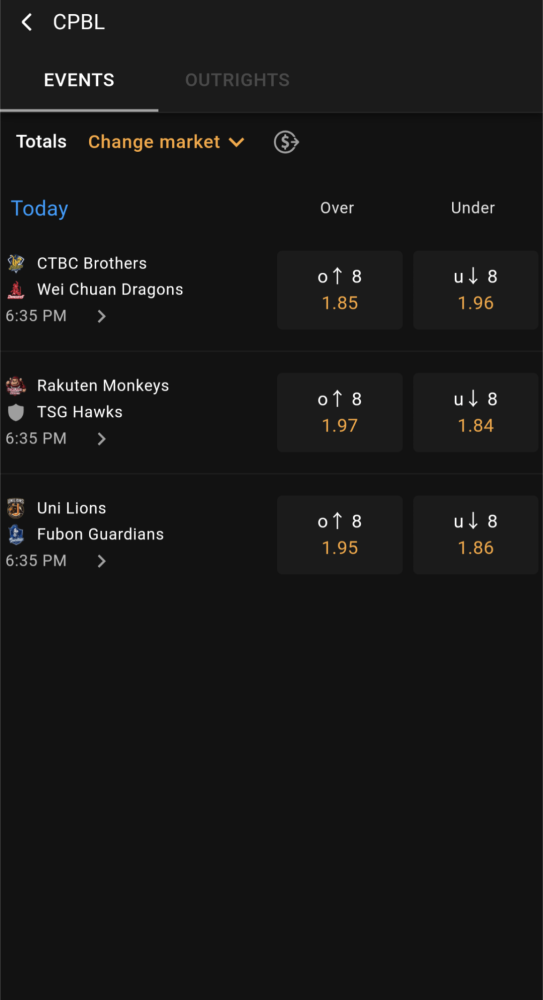
Task: Tap the Wei Chuan Dragons team logo
Action: (x=16, y=290)
